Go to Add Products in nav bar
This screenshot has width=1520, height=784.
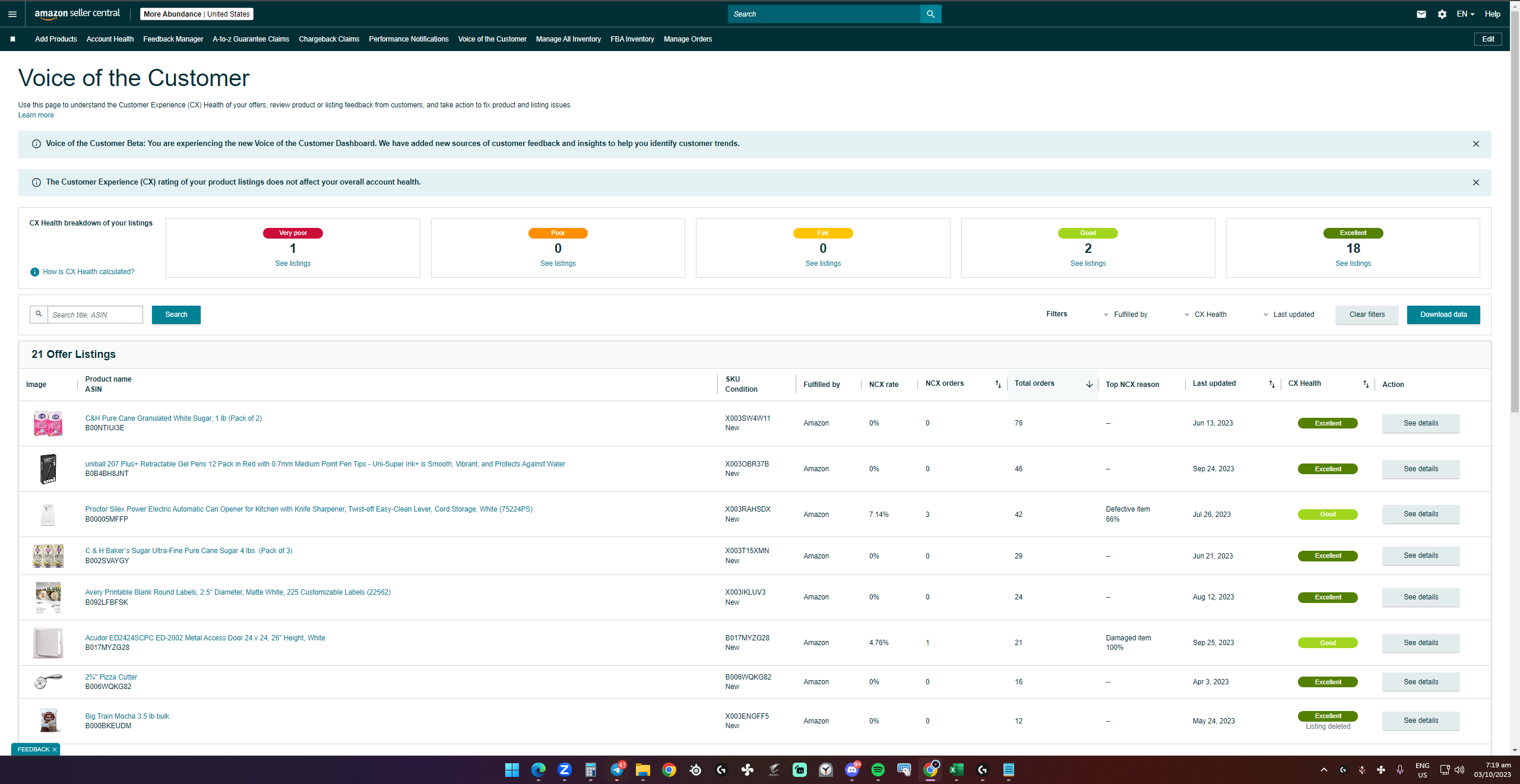point(56,39)
